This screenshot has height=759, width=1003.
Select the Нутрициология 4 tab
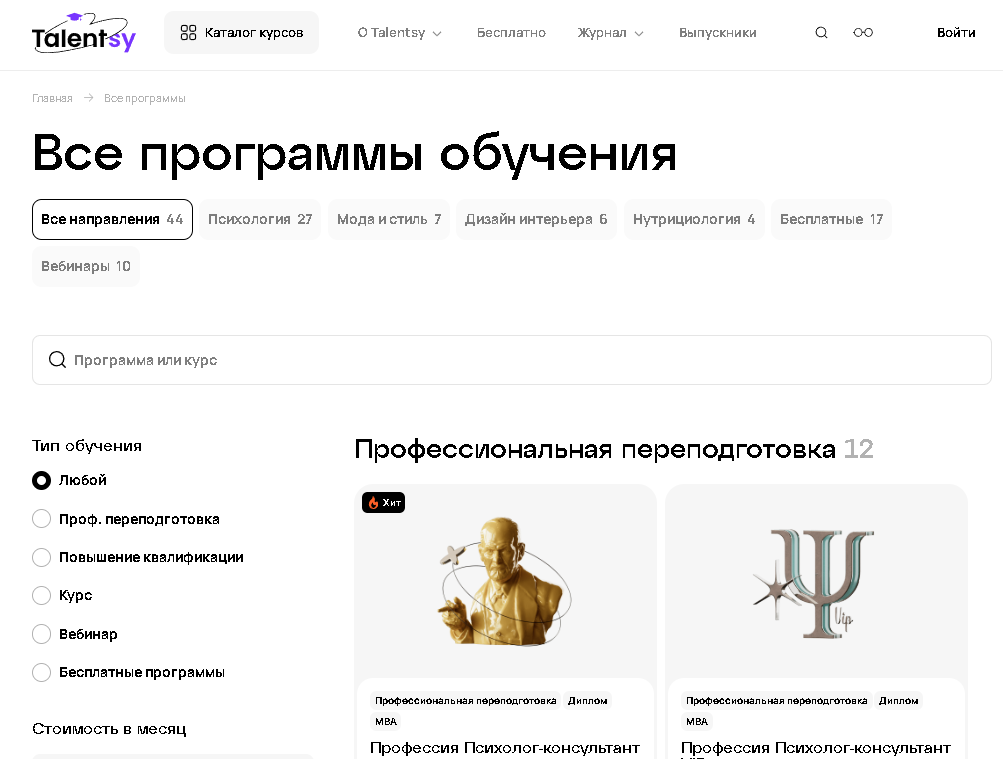(694, 219)
